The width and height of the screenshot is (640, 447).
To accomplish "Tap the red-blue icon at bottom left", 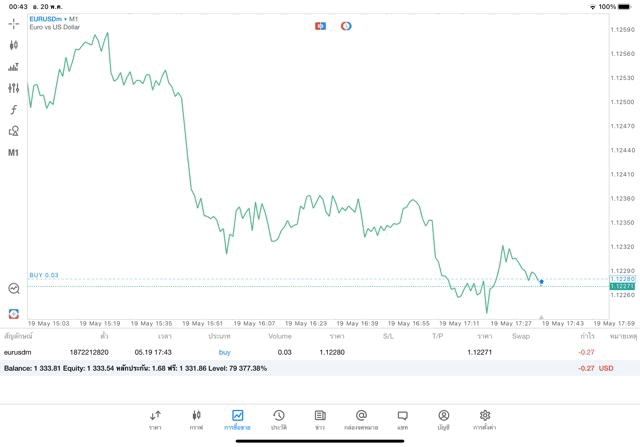I will coord(14,313).
